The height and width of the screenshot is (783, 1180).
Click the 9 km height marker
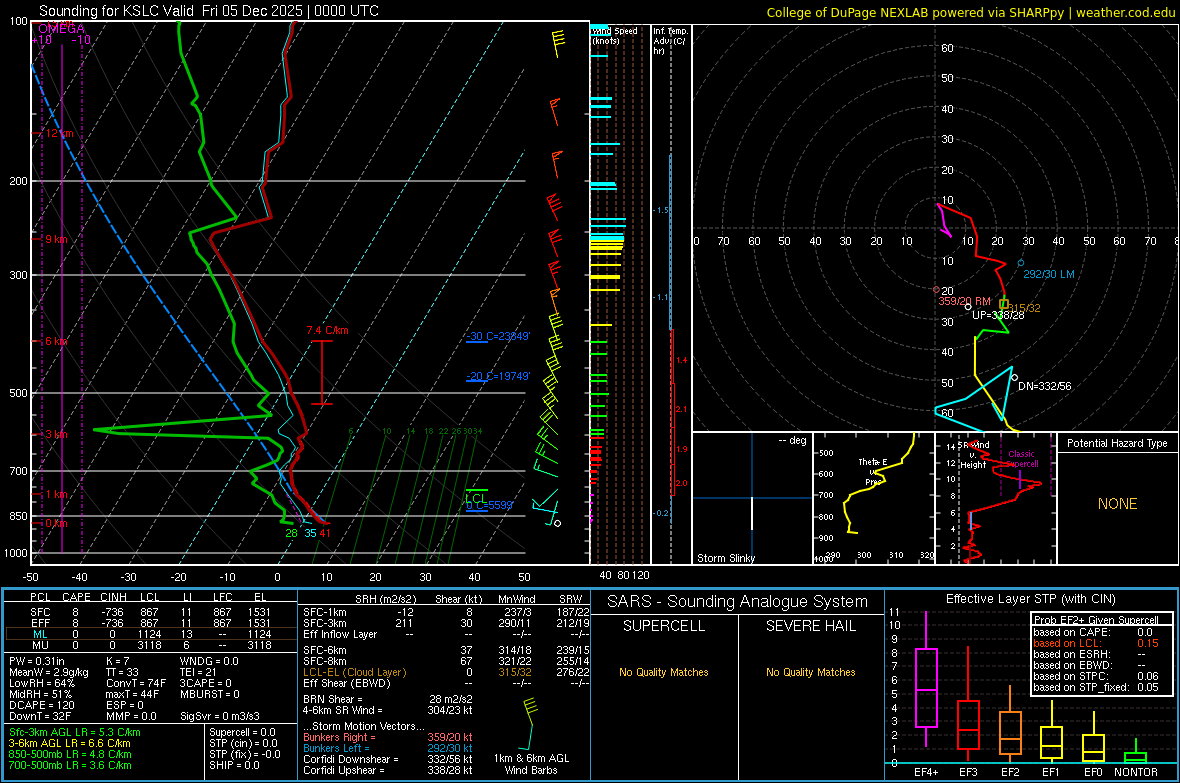pyautogui.click(x=55, y=239)
